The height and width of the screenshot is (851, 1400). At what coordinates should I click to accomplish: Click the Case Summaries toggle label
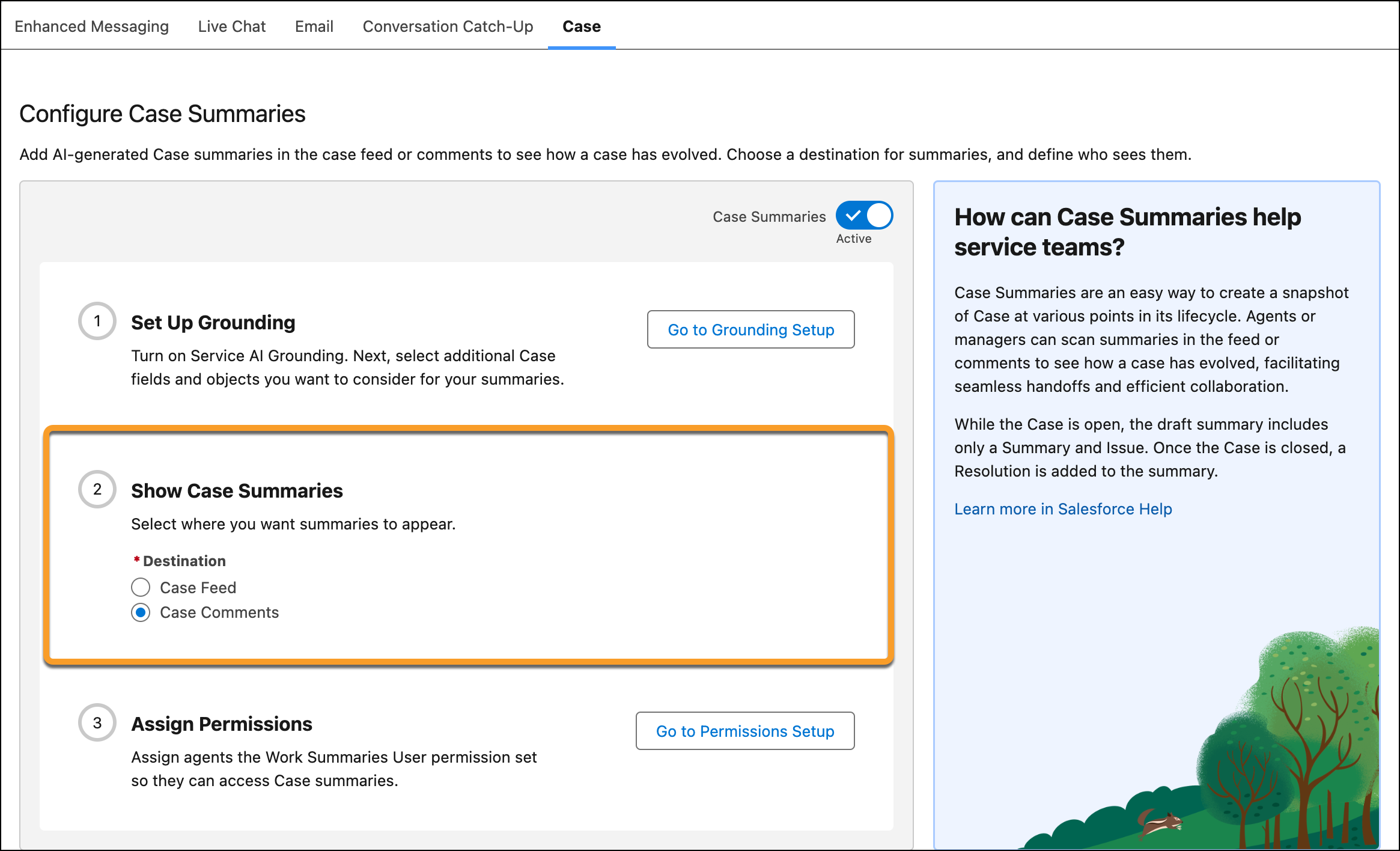point(769,216)
